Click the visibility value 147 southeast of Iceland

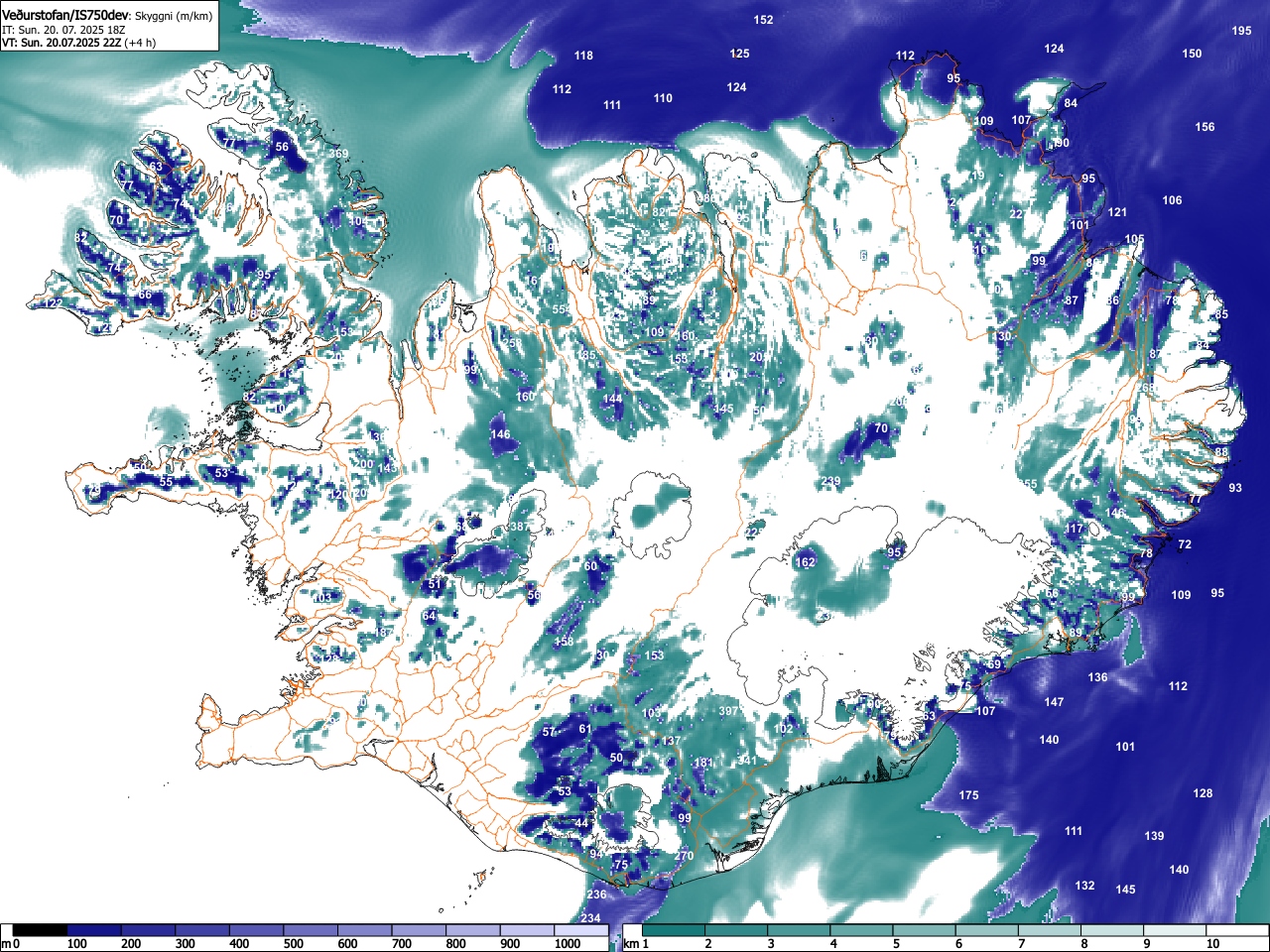(1054, 702)
